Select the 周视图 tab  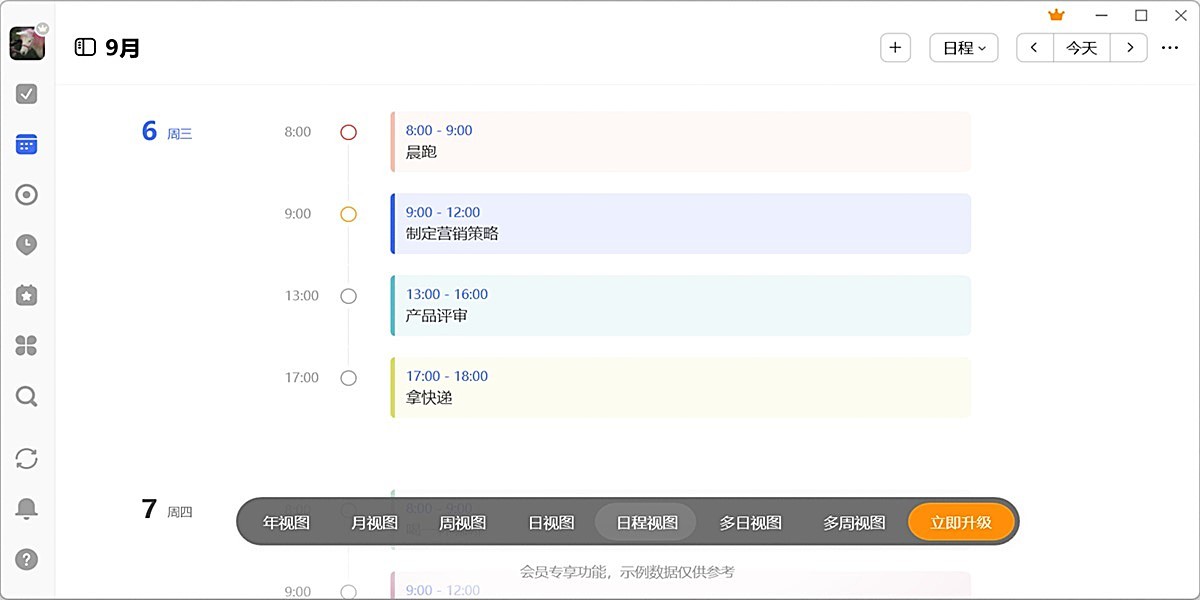(x=463, y=522)
